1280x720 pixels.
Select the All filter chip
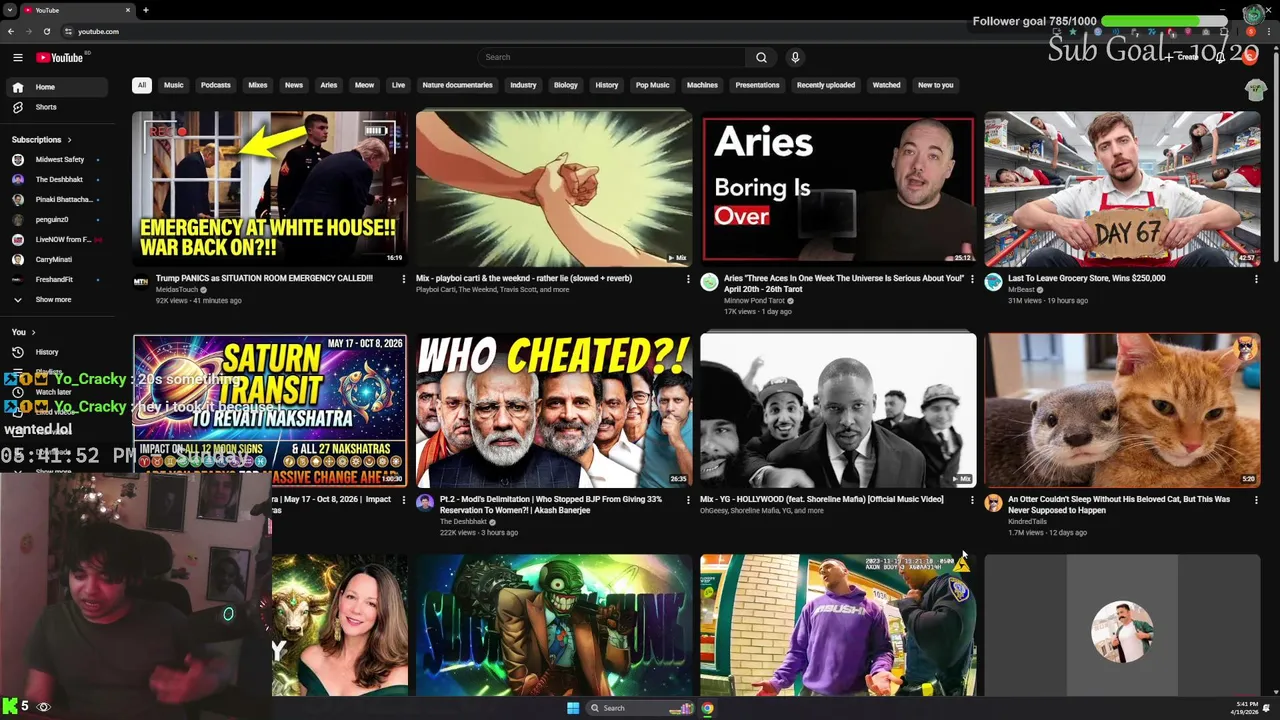[141, 85]
